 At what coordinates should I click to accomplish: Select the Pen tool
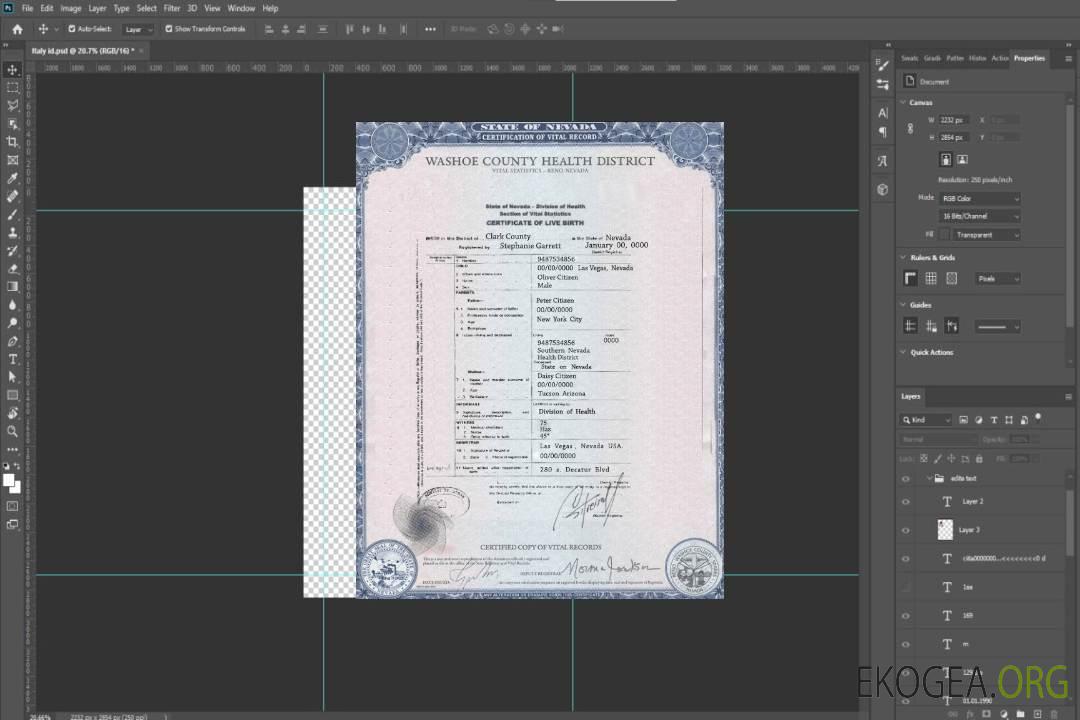(x=12, y=341)
